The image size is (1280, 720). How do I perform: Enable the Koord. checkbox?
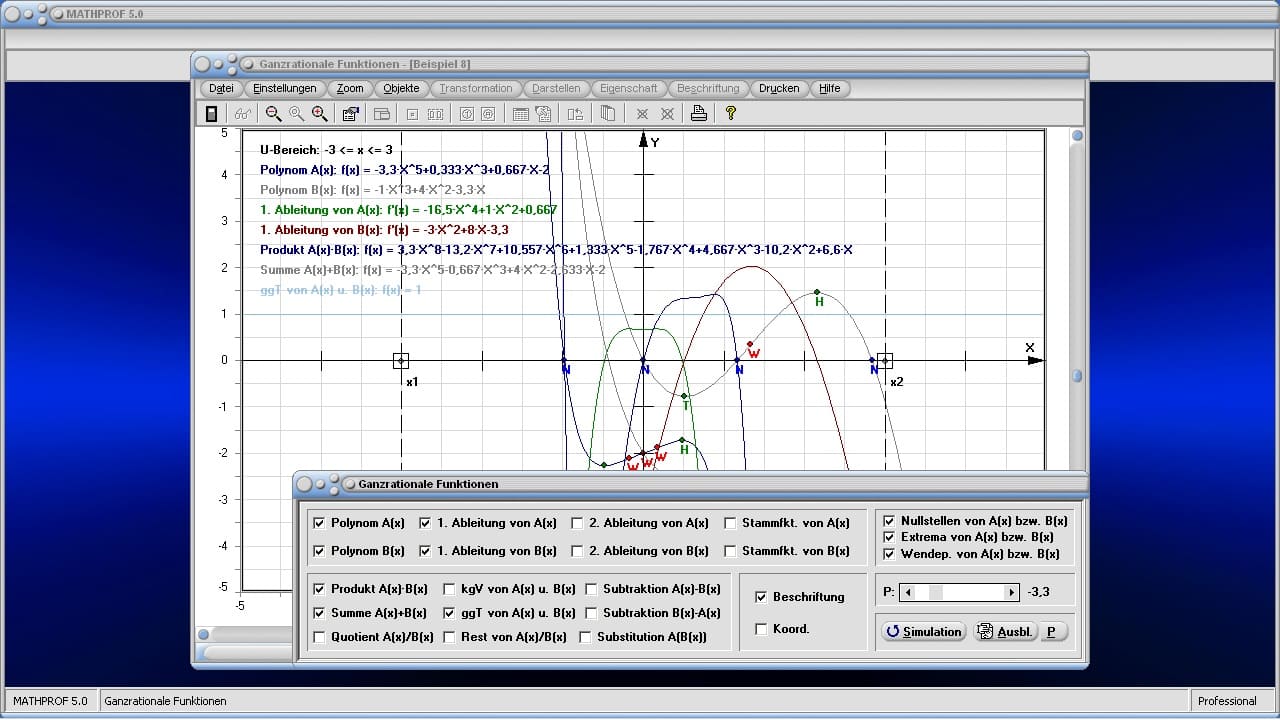761,629
